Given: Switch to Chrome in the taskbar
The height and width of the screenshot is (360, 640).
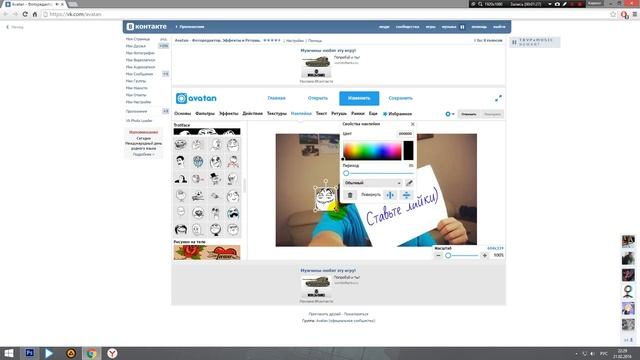Looking at the screenshot, I should pos(91,353).
